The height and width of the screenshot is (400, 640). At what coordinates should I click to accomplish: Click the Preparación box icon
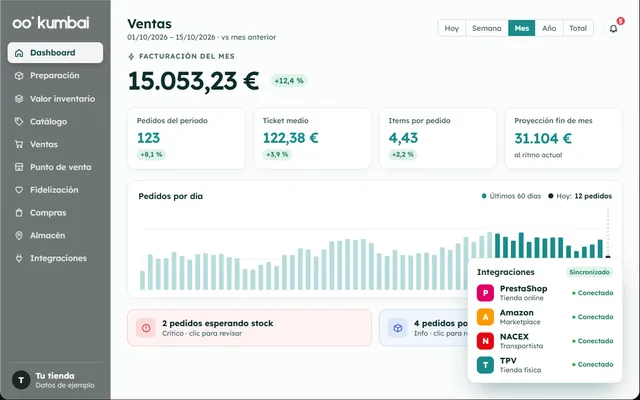19,76
